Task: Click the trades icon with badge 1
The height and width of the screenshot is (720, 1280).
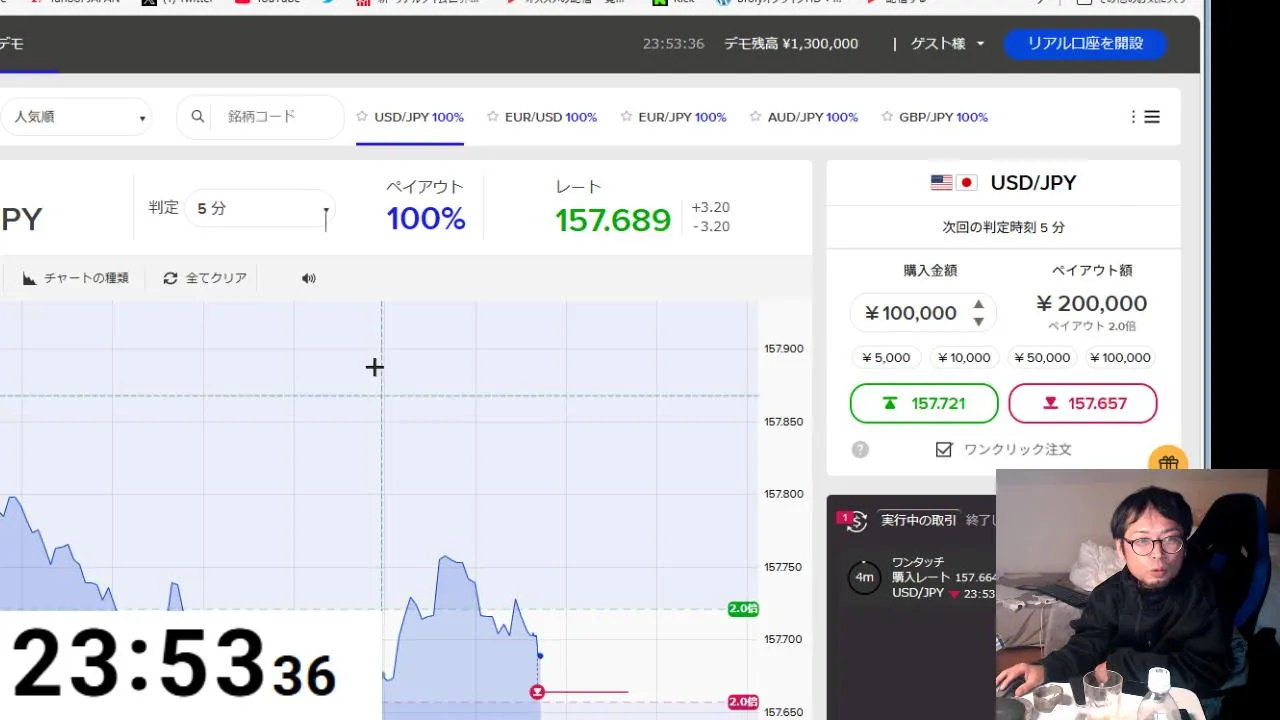Action: click(853, 521)
